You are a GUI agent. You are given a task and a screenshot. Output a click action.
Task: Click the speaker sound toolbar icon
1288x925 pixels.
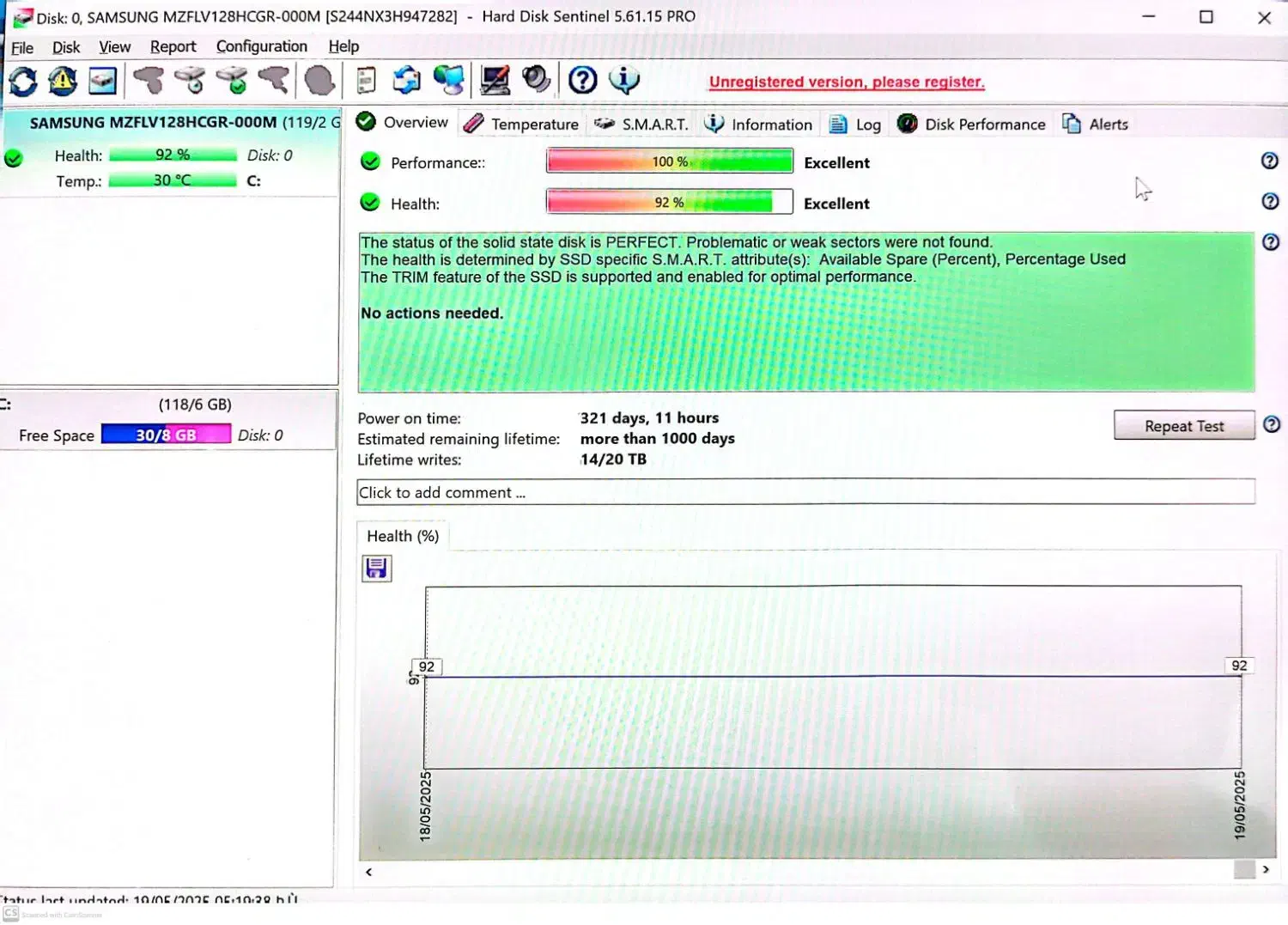[x=537, y=80]
